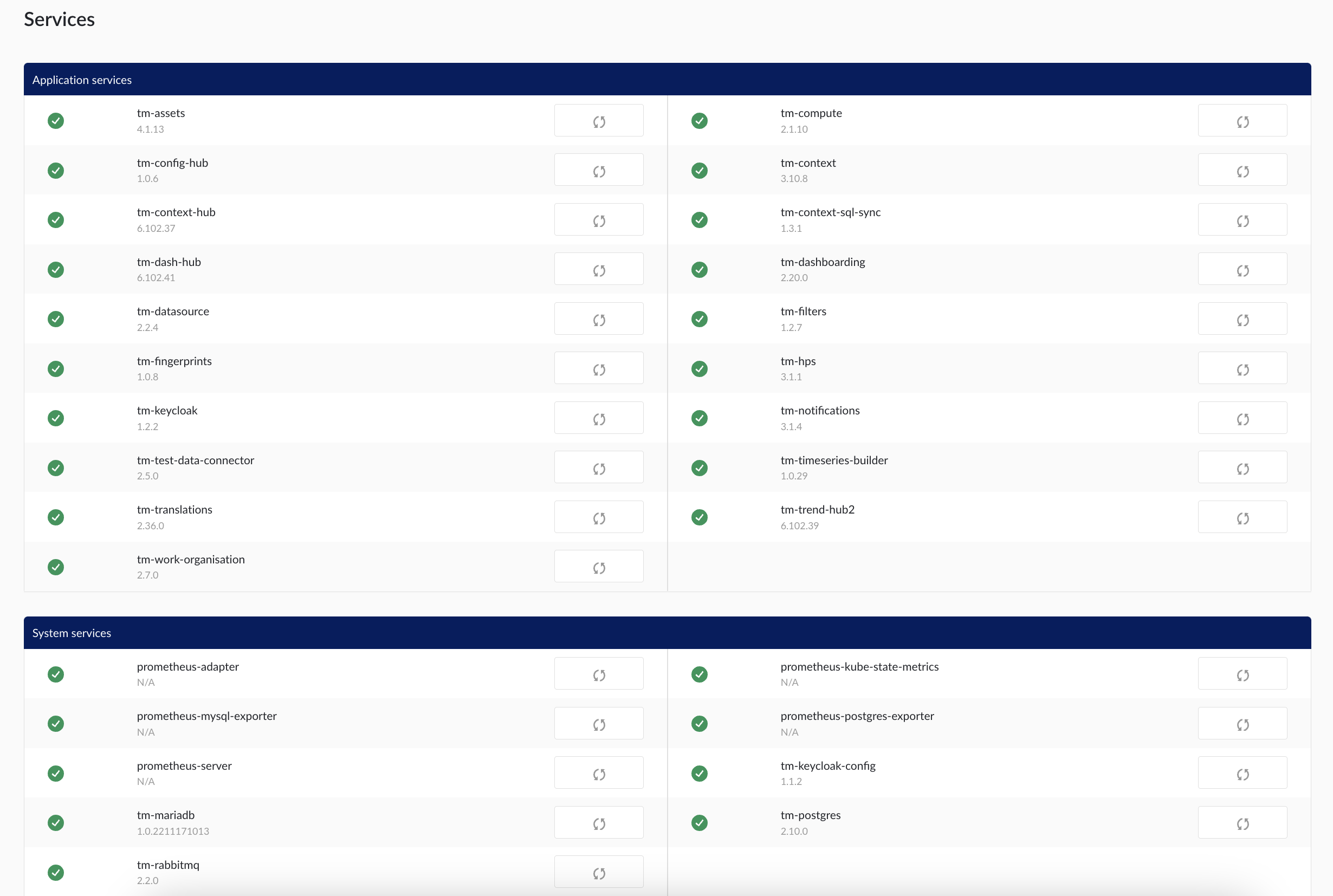Click the tm-context-hub service name
1333x896 pixels.
coord(176,212)
